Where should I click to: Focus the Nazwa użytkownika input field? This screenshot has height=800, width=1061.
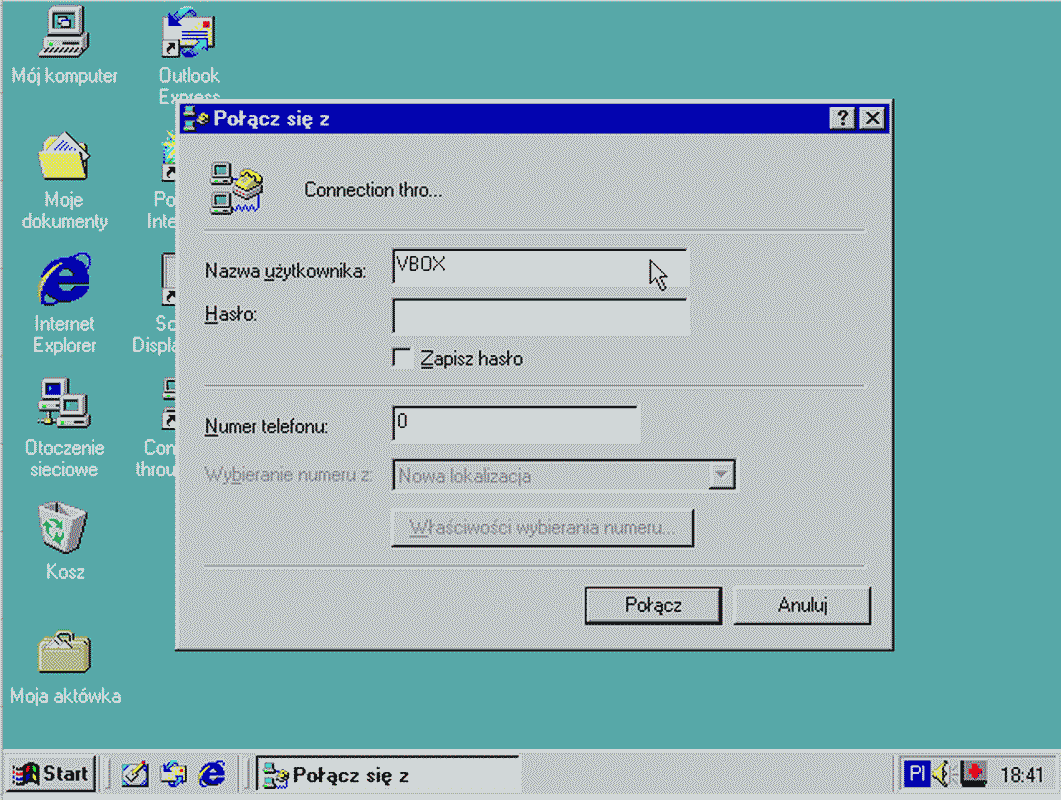540,267
